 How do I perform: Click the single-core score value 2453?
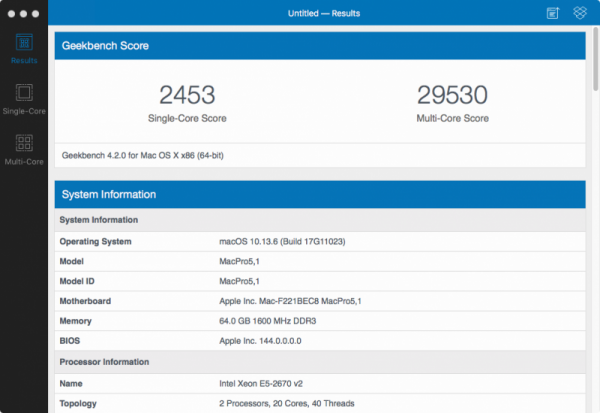point(187,96)
